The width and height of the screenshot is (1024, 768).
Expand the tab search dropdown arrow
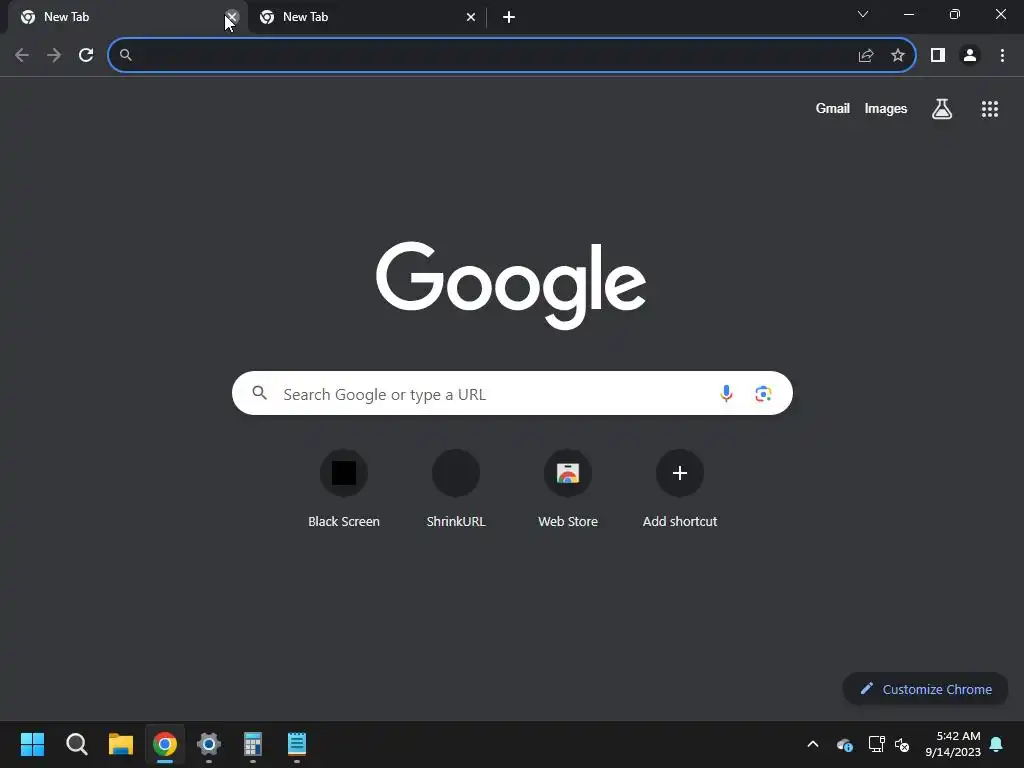tap(863, 14)
